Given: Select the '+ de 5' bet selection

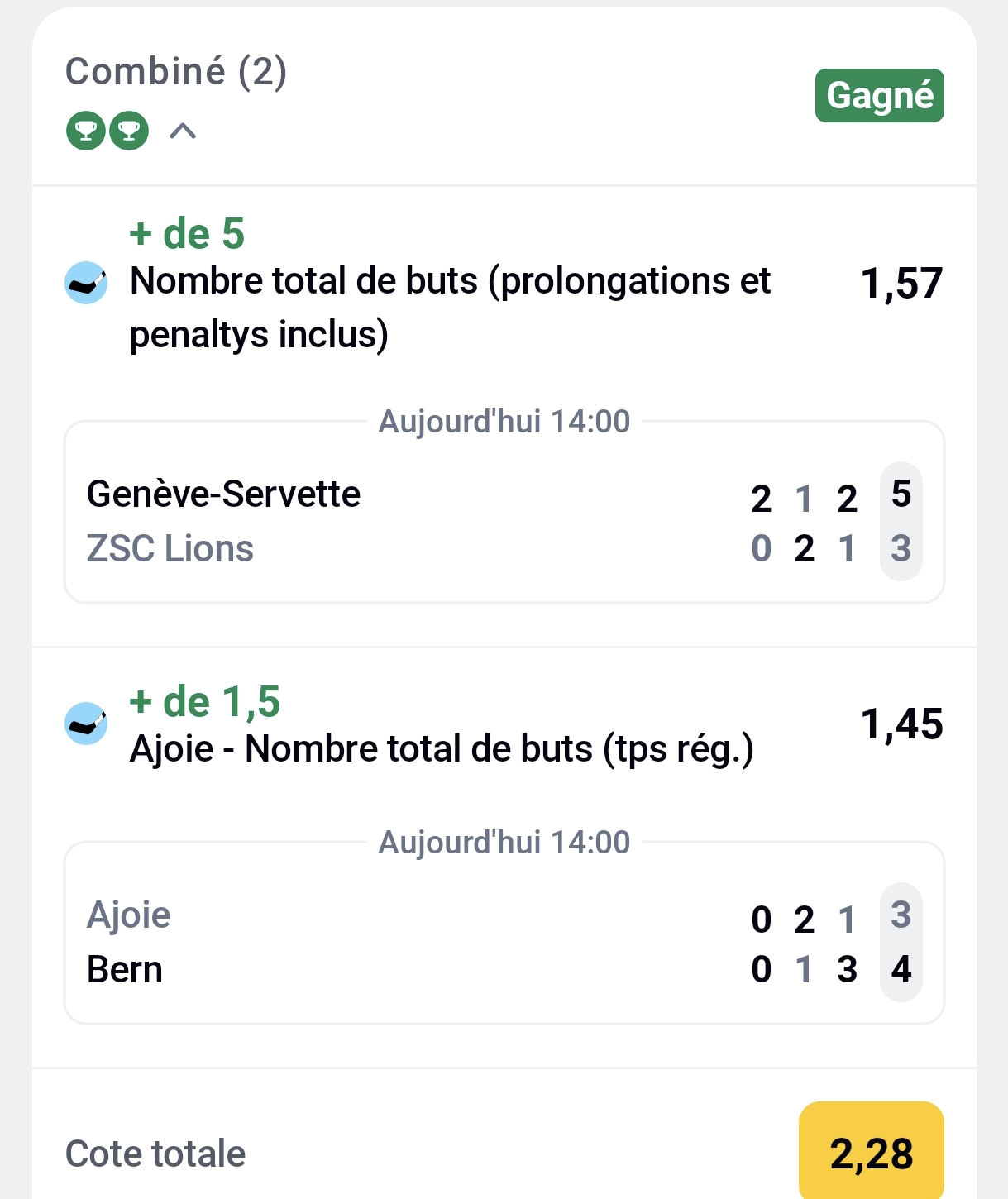Looking at the screenshot, I should 187,234.
